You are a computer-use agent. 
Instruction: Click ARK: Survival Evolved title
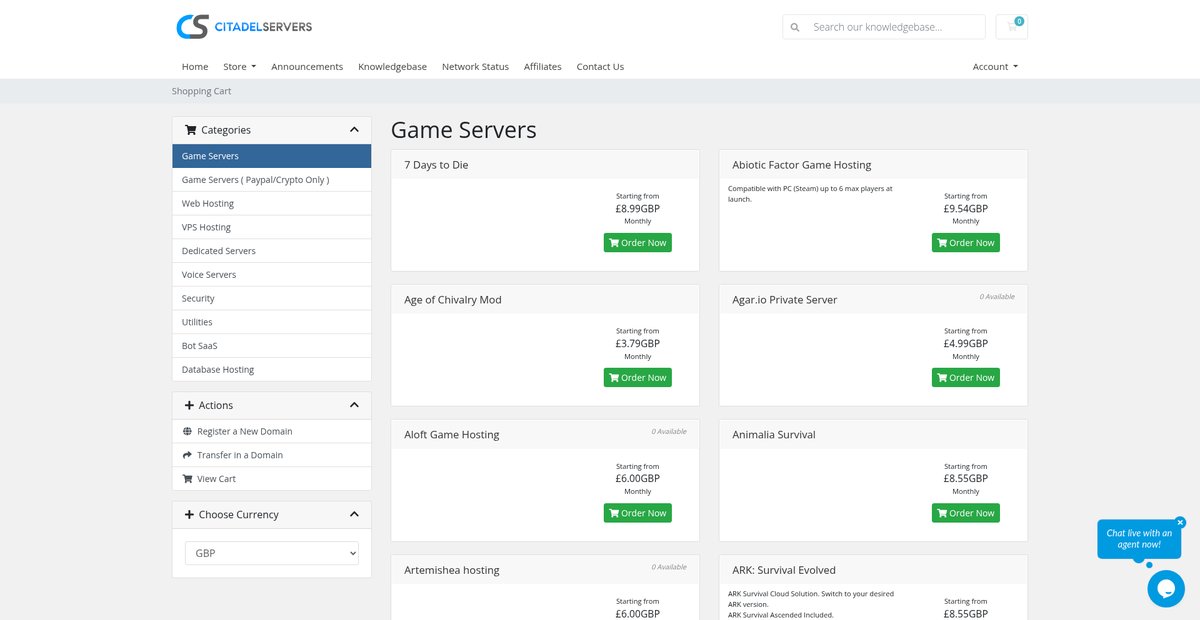[x=784, y=570]
